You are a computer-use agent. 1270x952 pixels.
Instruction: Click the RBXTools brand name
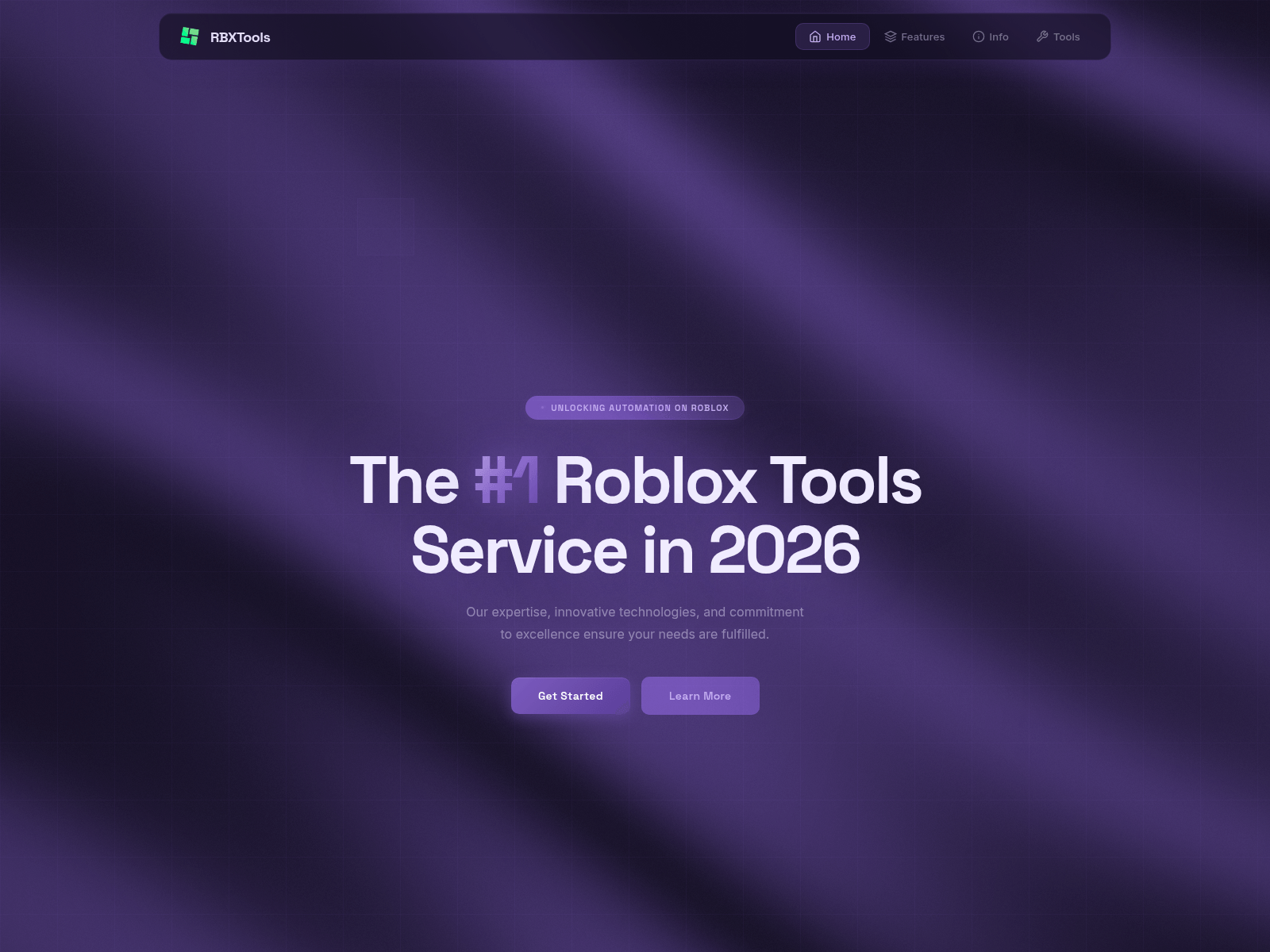pos(240,37)
